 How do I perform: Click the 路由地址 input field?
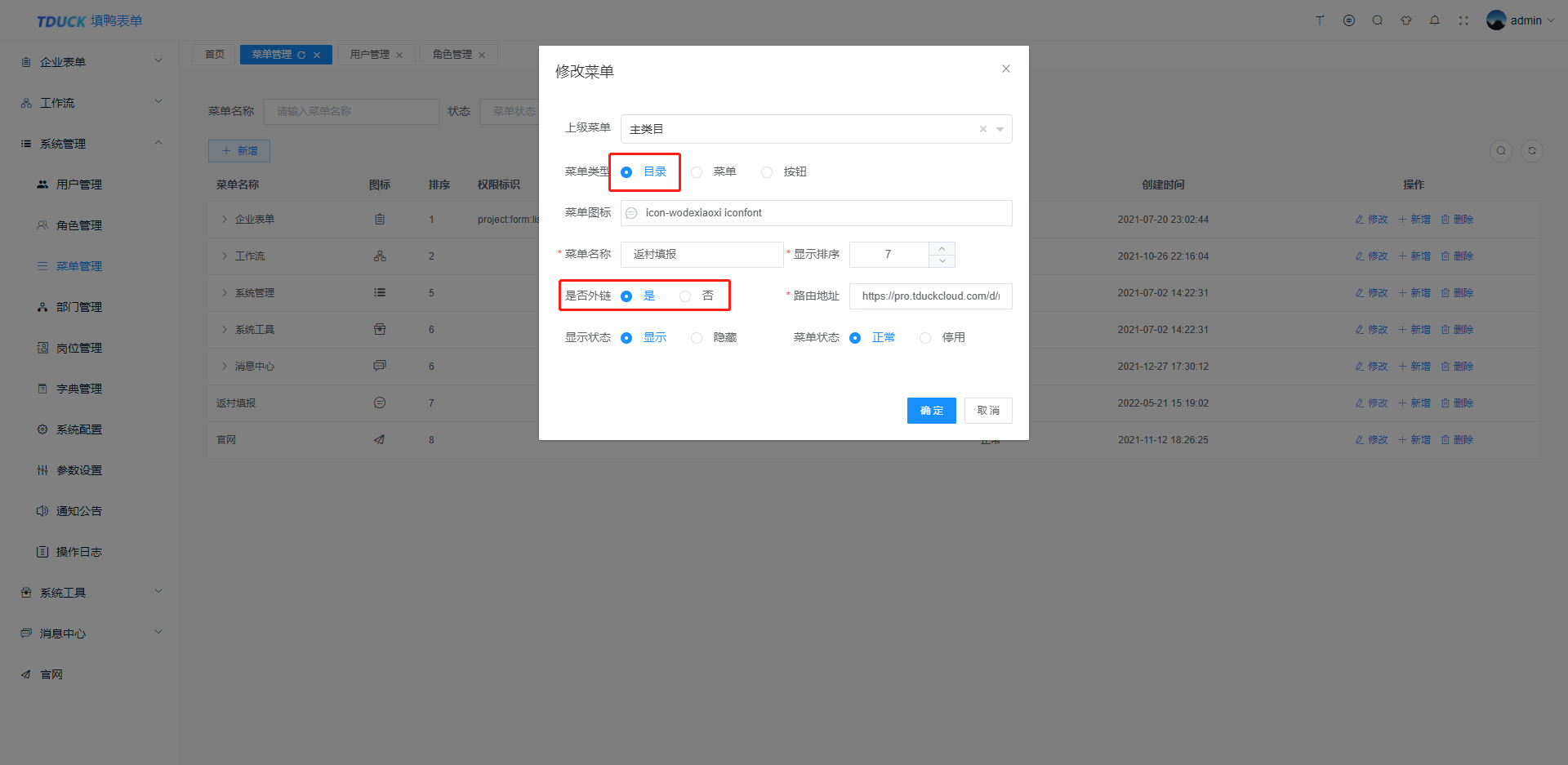point(931,296)
